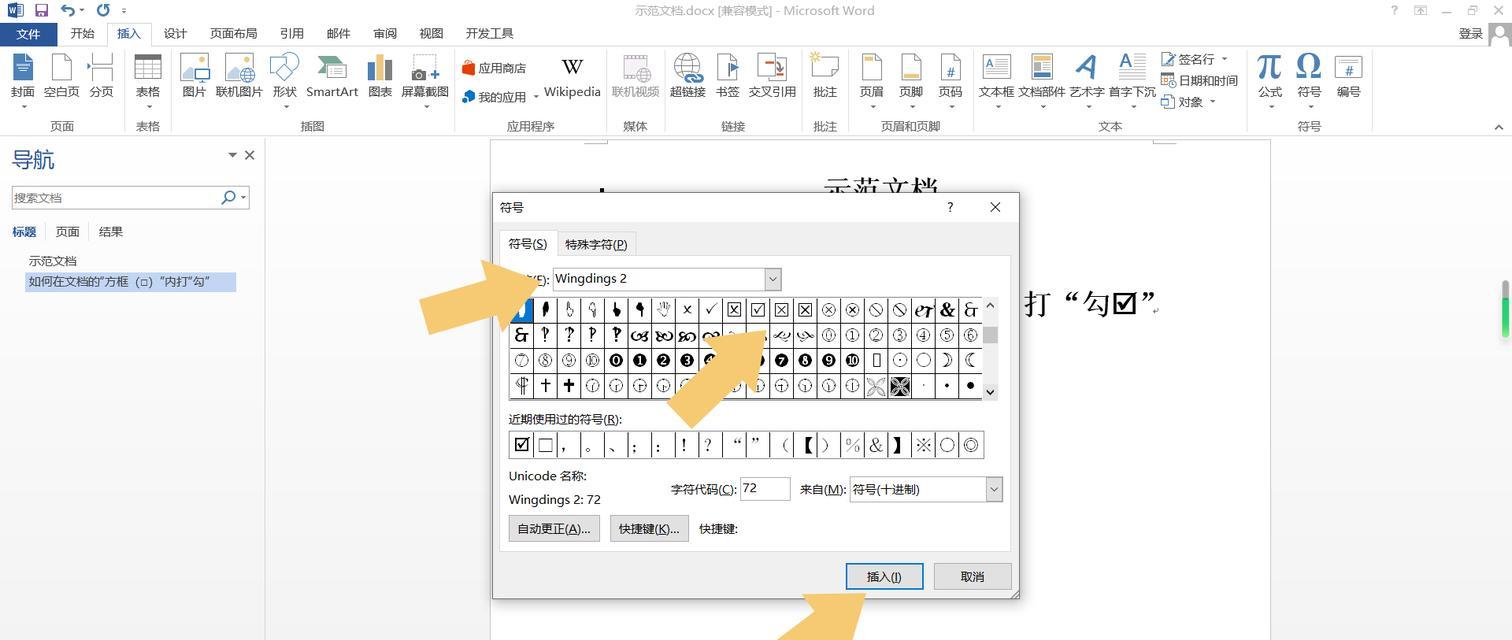Click the Save icon in quick access toolbar

tap(41, 10)
